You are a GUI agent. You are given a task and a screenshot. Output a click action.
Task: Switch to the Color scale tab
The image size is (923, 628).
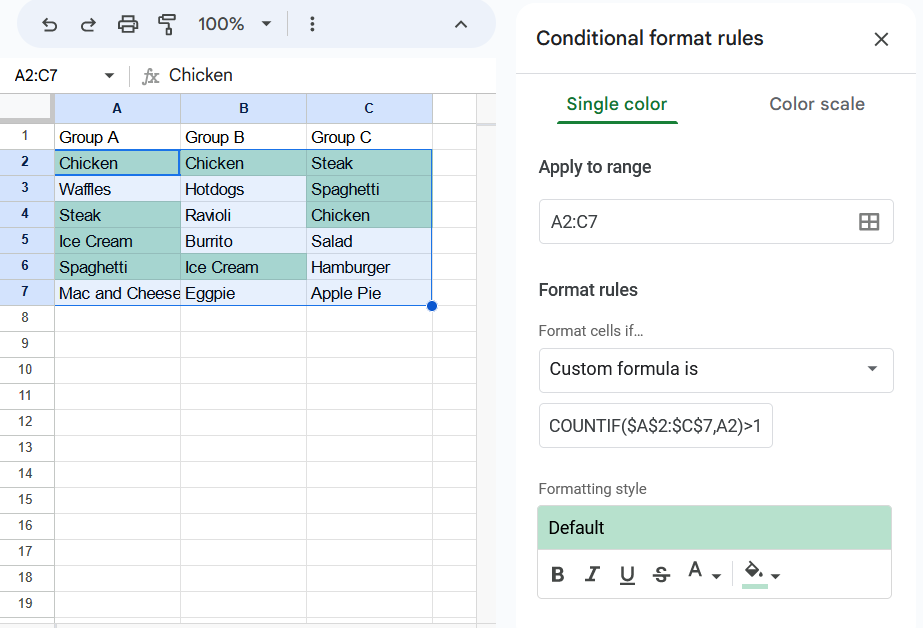[816, 104]
